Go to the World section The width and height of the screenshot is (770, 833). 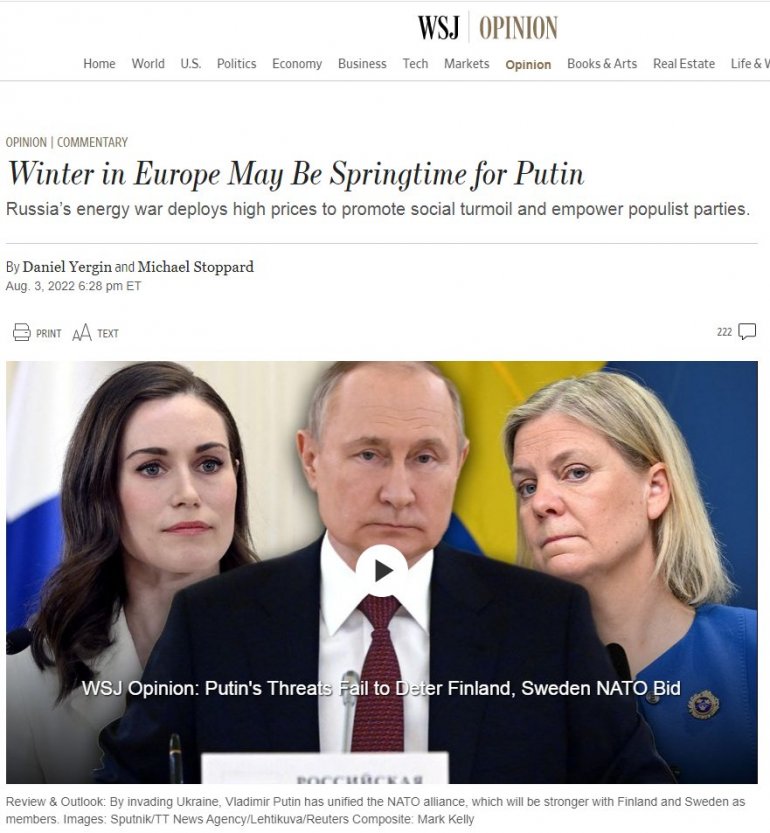coord(148,64)
